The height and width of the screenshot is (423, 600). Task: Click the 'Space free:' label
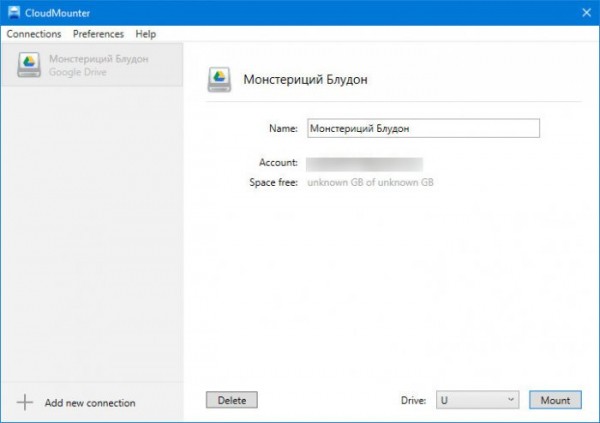coord(274,182)
